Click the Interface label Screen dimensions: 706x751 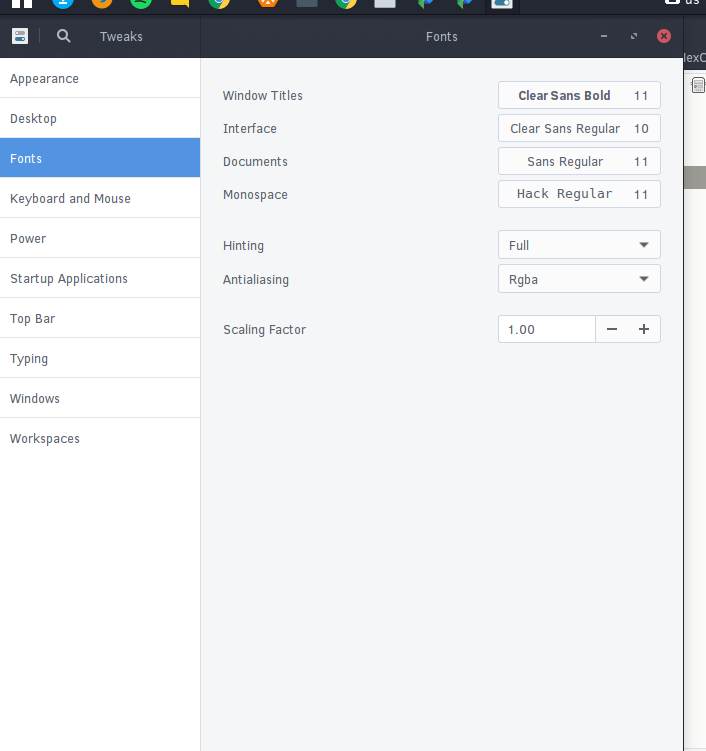click(250, 128)
